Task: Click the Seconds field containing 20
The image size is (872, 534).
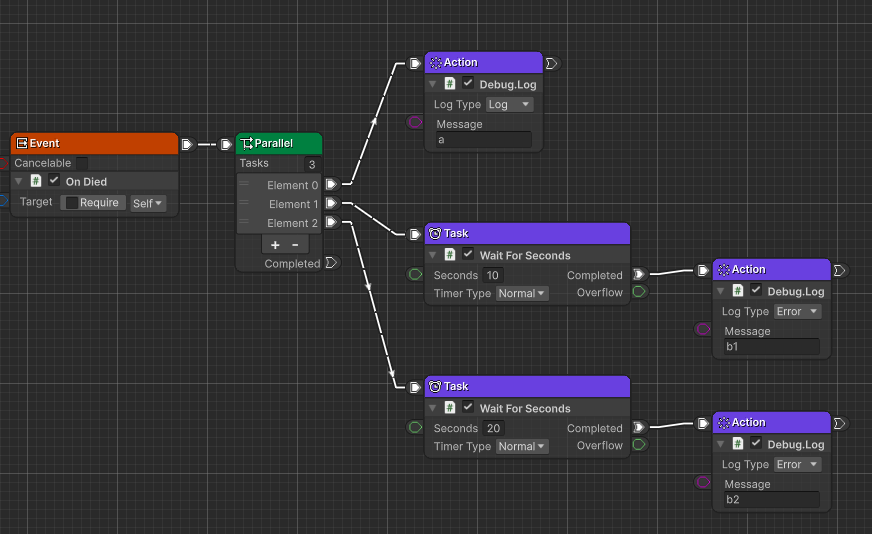Action: (x=494, y=428)
